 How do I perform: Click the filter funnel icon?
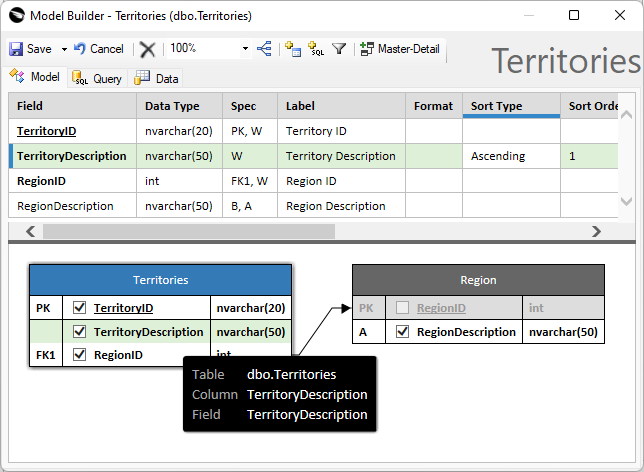tap(339, 49)
